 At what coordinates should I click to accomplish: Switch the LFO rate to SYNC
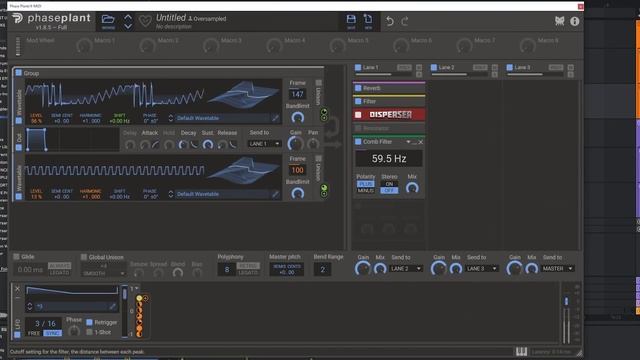(52, 333)
